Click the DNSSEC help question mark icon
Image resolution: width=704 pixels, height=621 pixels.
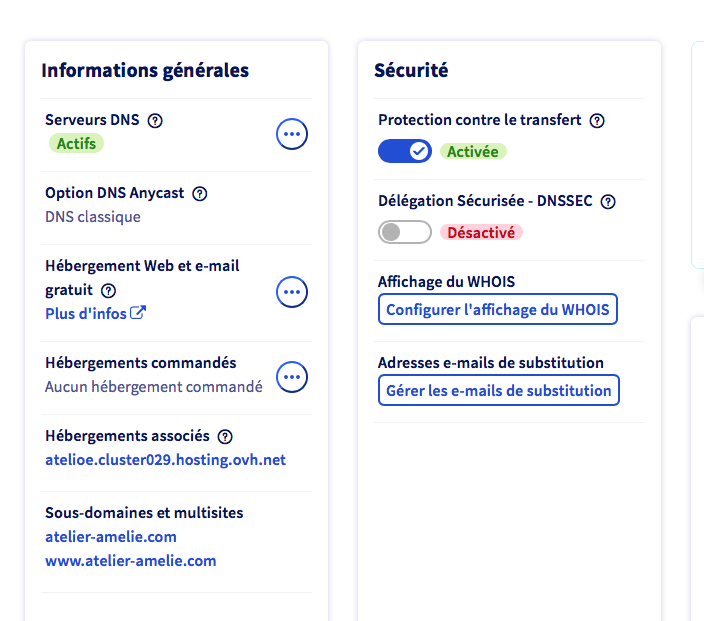[x=608, y=201]
